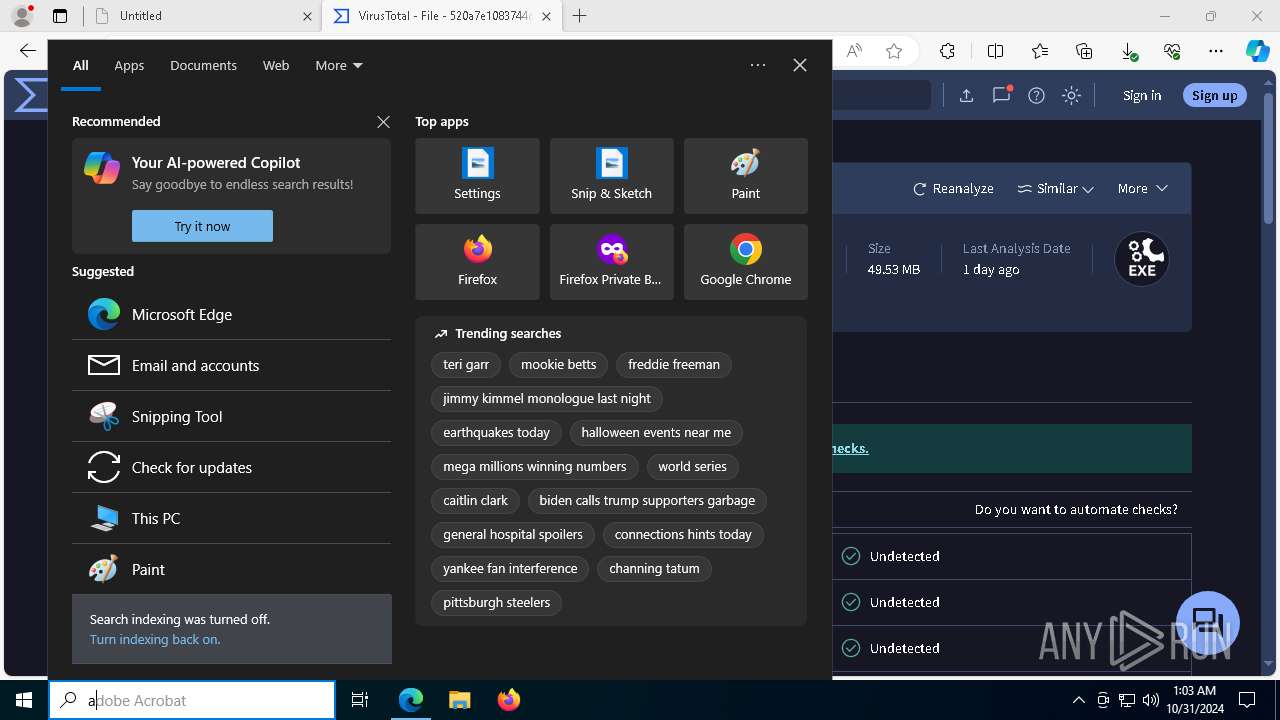Switch to Untitled browser tab

203,16
